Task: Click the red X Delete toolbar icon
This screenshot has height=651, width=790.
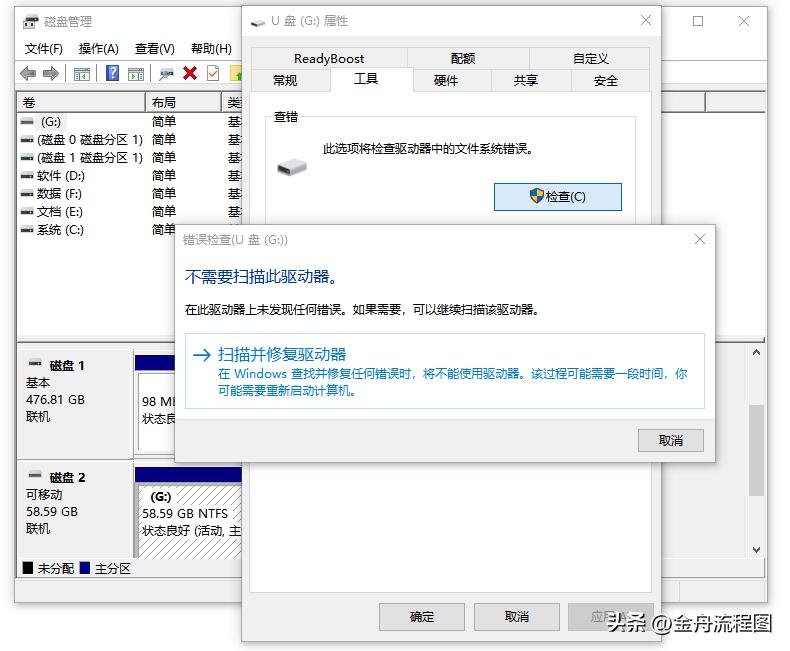Action: pyautogui.click(x=190, y=74)
